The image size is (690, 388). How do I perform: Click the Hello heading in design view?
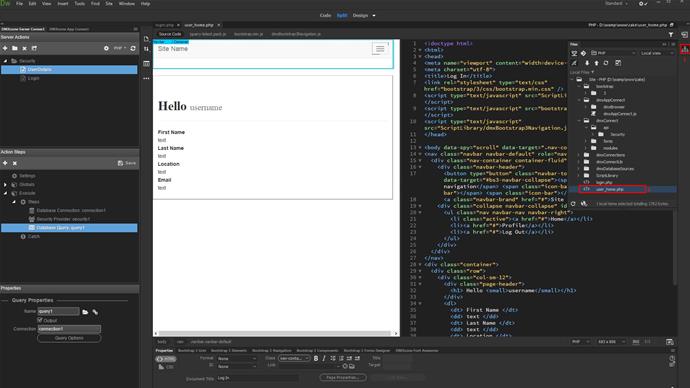pos(172,106)
